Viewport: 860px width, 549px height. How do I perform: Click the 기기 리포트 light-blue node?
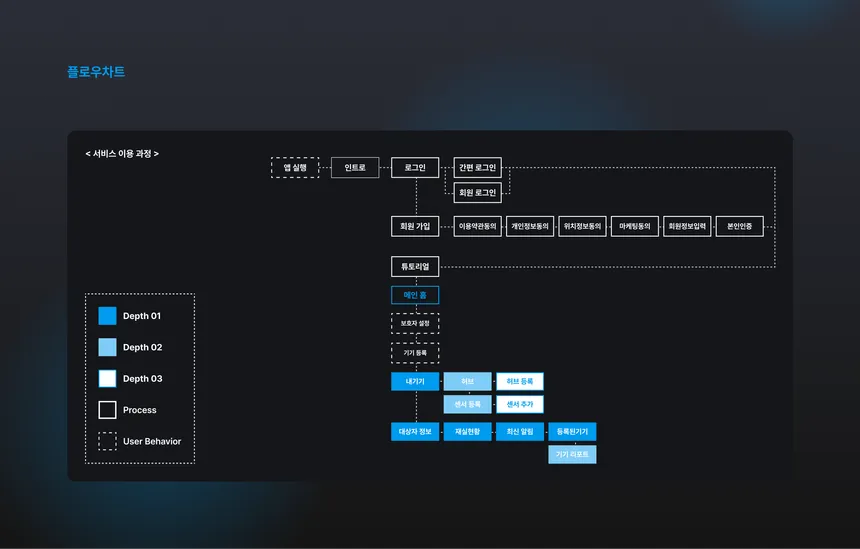[573, 455]
